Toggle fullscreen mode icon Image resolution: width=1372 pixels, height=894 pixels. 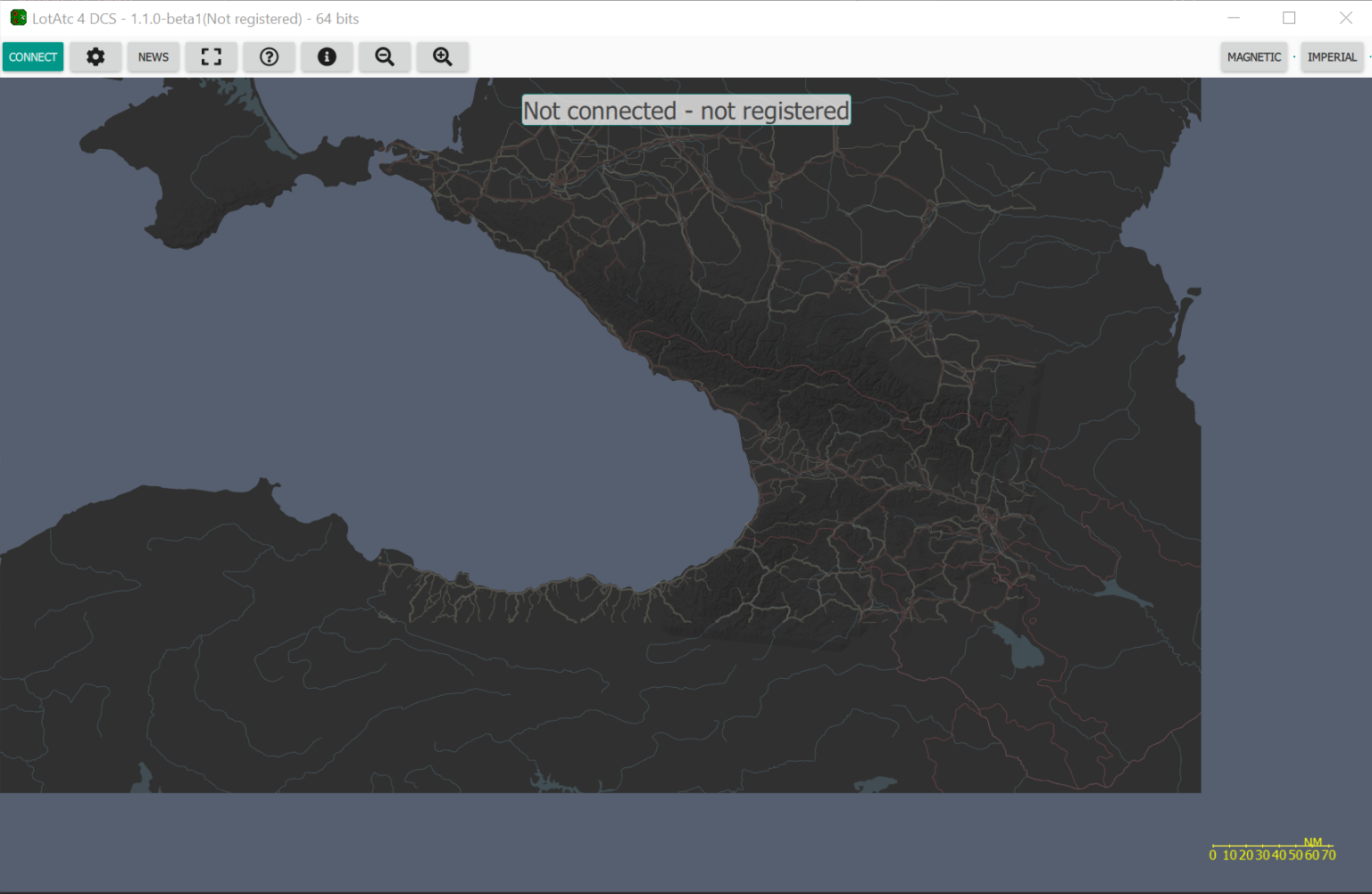(212, 57)
